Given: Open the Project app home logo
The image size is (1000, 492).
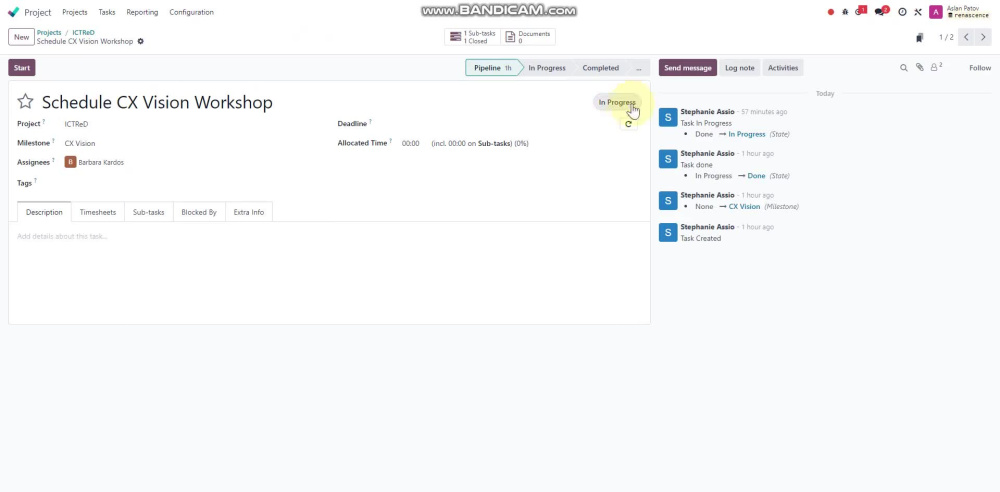Looking at the screenshot, I should (13, 12).
